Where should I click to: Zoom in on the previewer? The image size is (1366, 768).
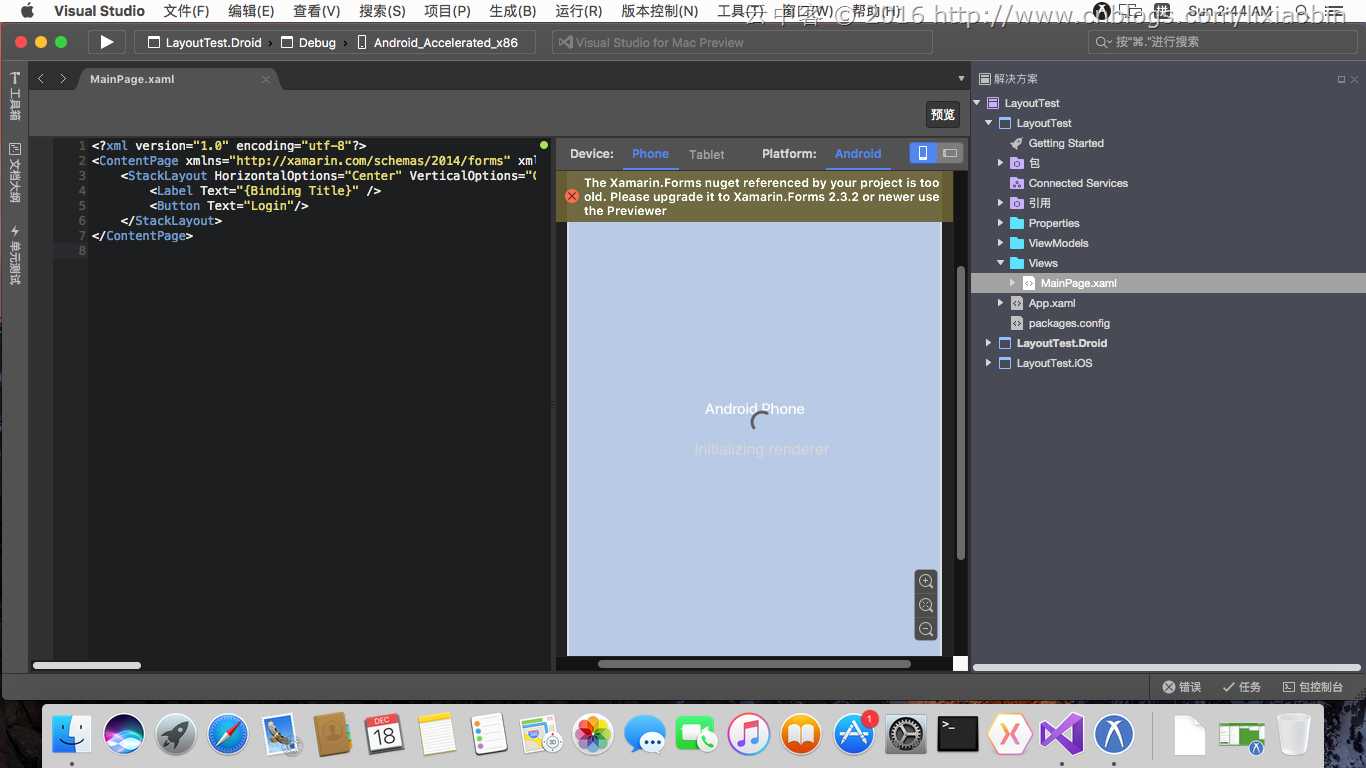(x=926, y=581)
